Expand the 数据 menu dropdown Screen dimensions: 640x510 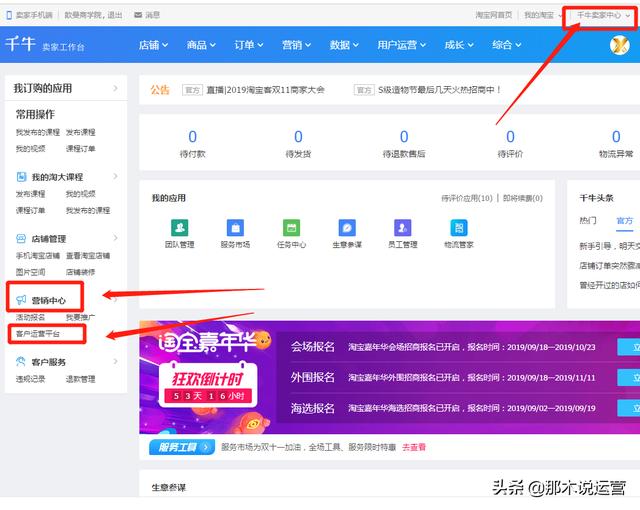click(344, 45)
